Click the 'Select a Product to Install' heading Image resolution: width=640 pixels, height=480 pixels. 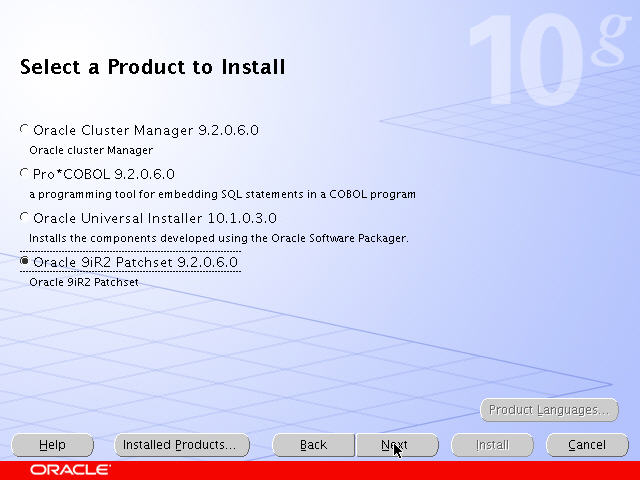pyautogui.click(x=152, y=67)
